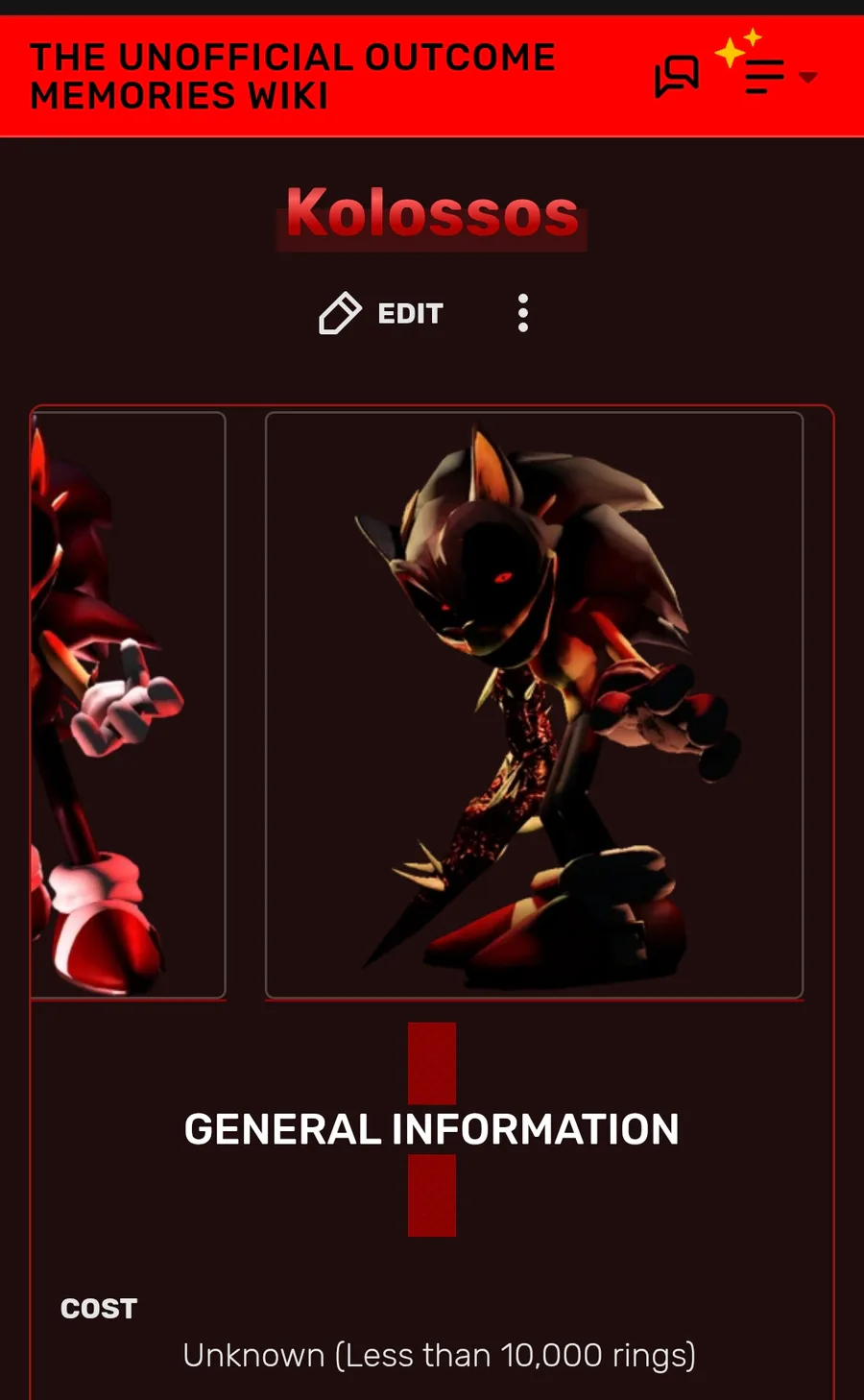Expand the header dropdown caret arrow
This screenshot has height=1400, width=864.
click(x=808, y=77)
